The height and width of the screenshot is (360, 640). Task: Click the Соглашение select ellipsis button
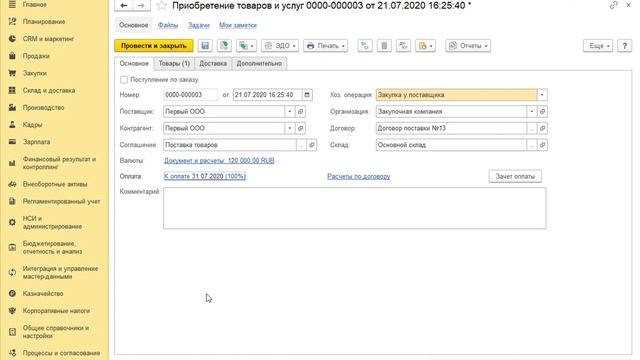click(301, 145)
